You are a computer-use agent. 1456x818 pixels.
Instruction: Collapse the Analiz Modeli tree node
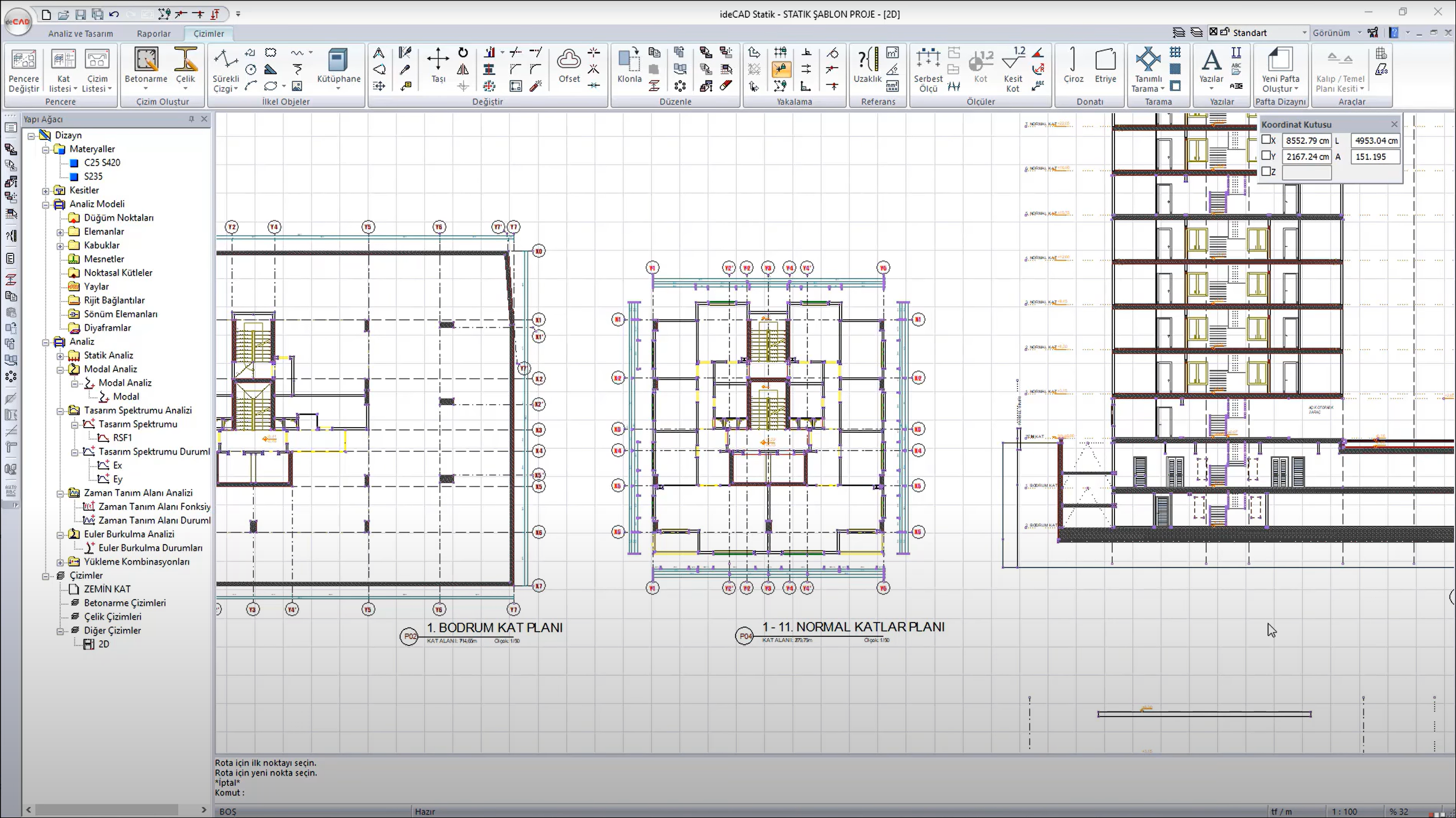pos(46,205)
